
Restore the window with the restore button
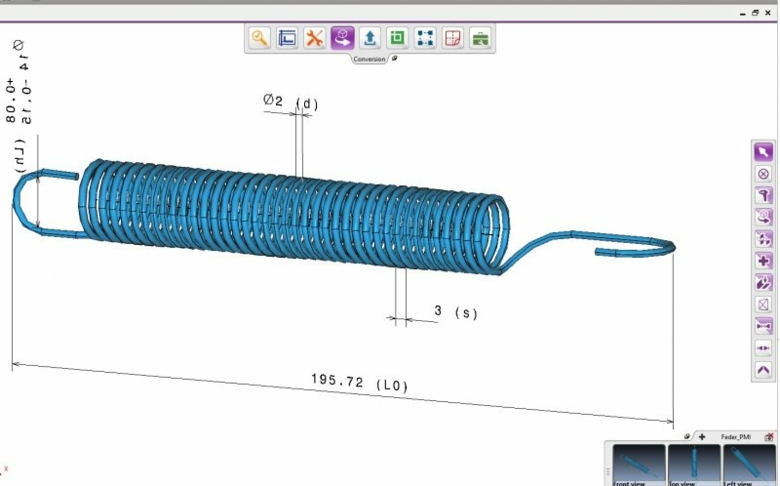pyautogui.click(x=755, y=13)
